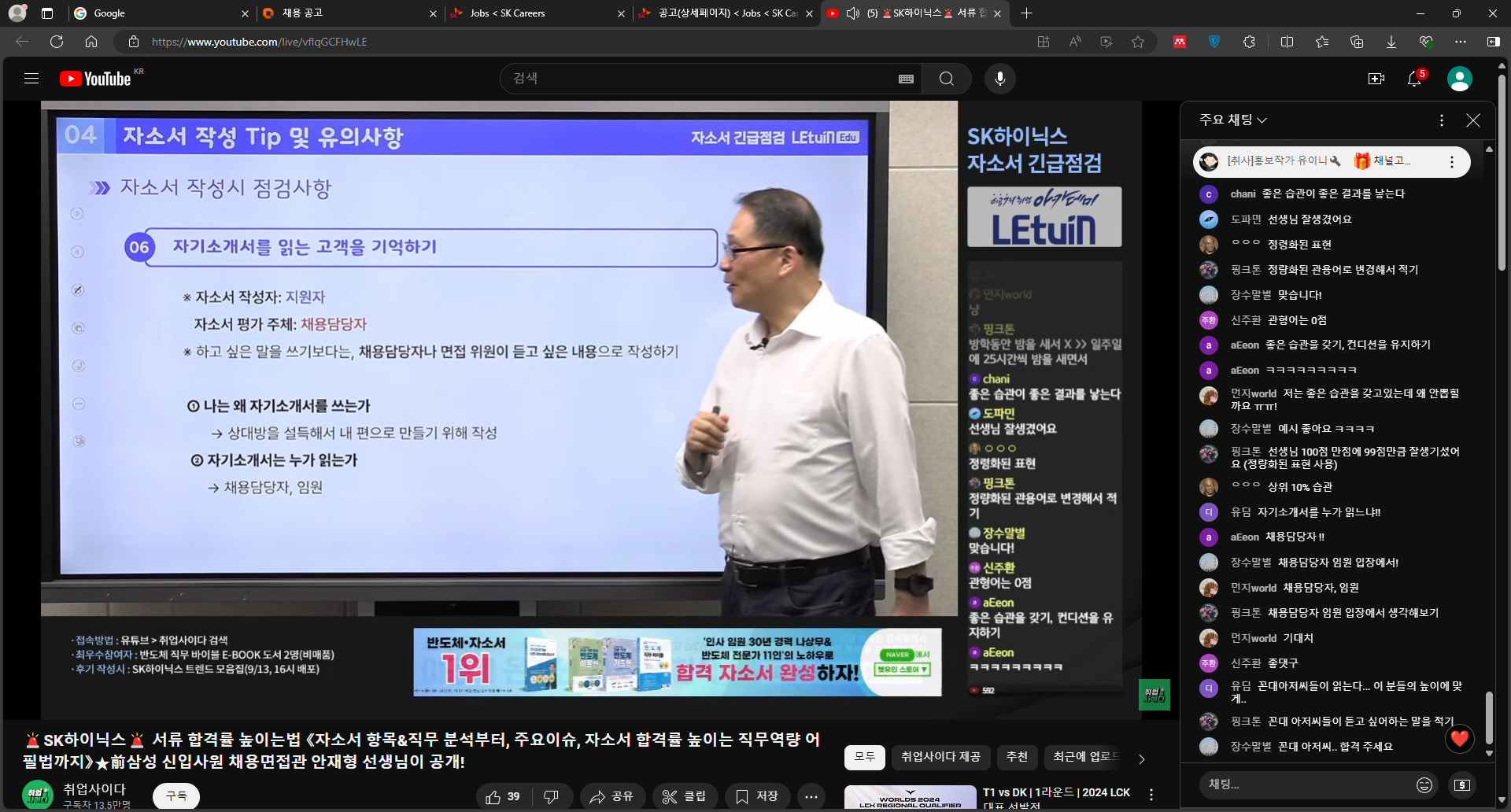Close the 공고(상세페이지) browser tab
This screenshot has width=1511, height=812.
pyautogui.click(x=809, y=13)
